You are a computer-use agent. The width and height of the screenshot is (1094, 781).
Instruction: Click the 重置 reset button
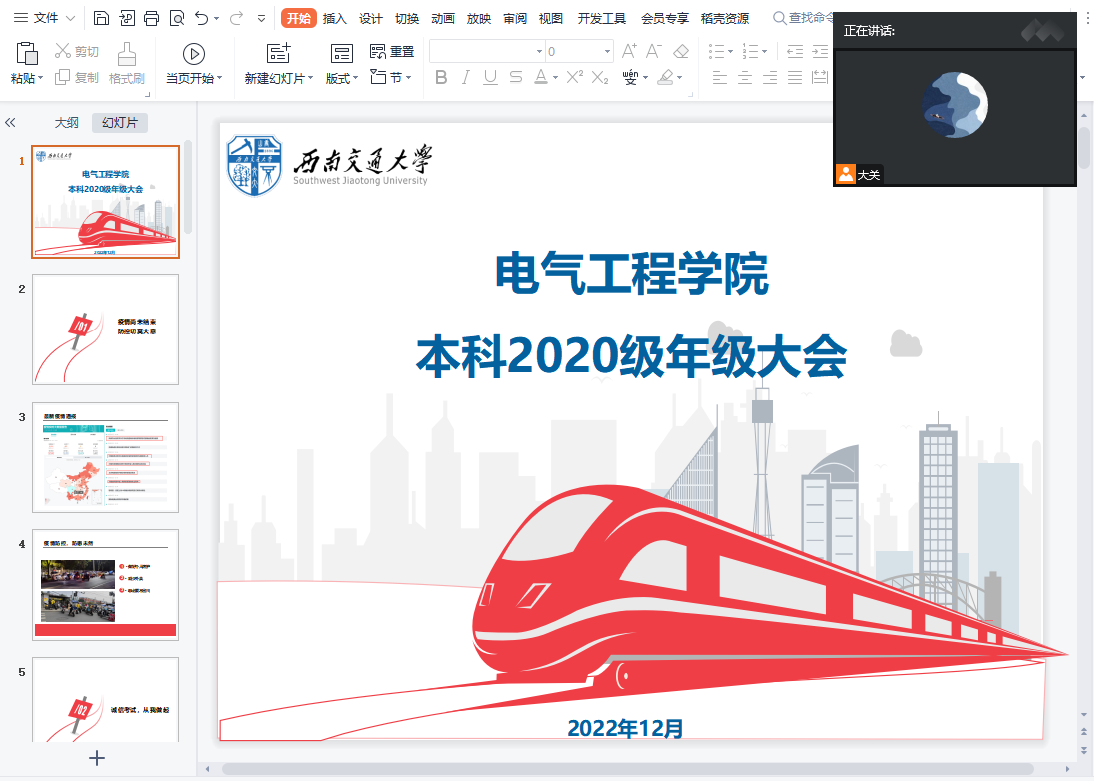click(392, 52)
